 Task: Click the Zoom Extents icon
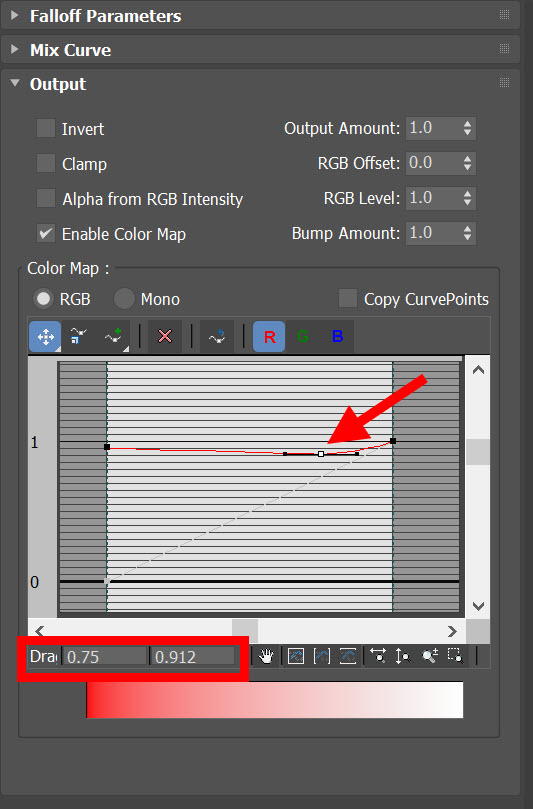pyautogui.click(x=296, y=656)
